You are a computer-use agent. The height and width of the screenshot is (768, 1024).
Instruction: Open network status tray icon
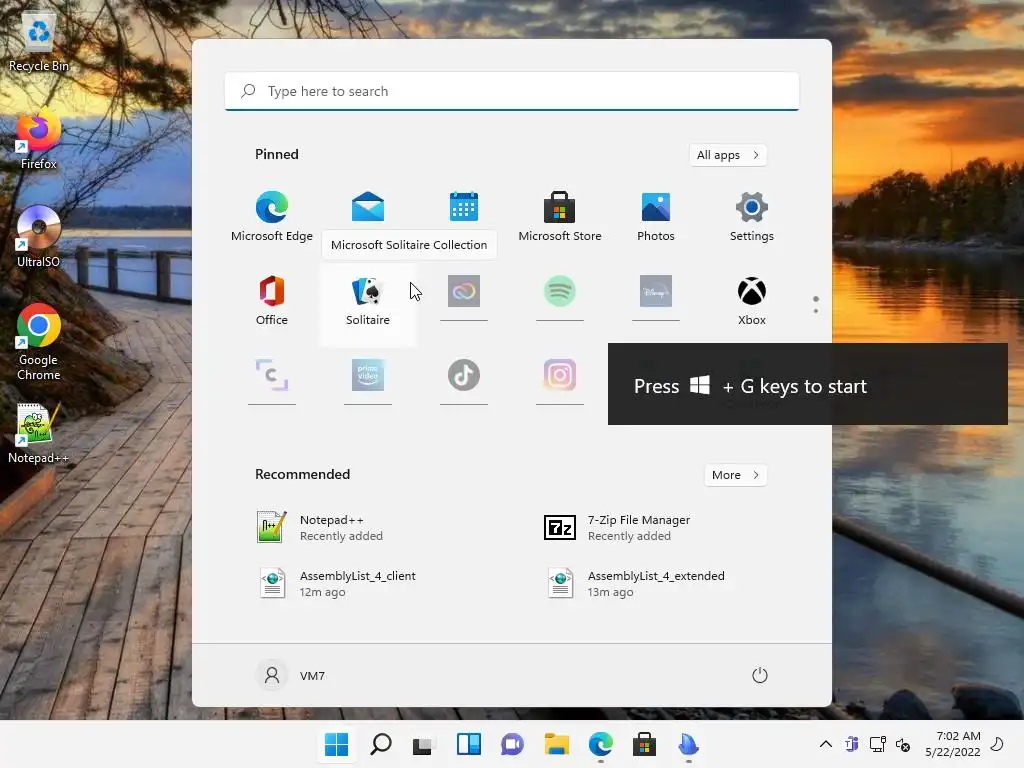pos(878,744)
